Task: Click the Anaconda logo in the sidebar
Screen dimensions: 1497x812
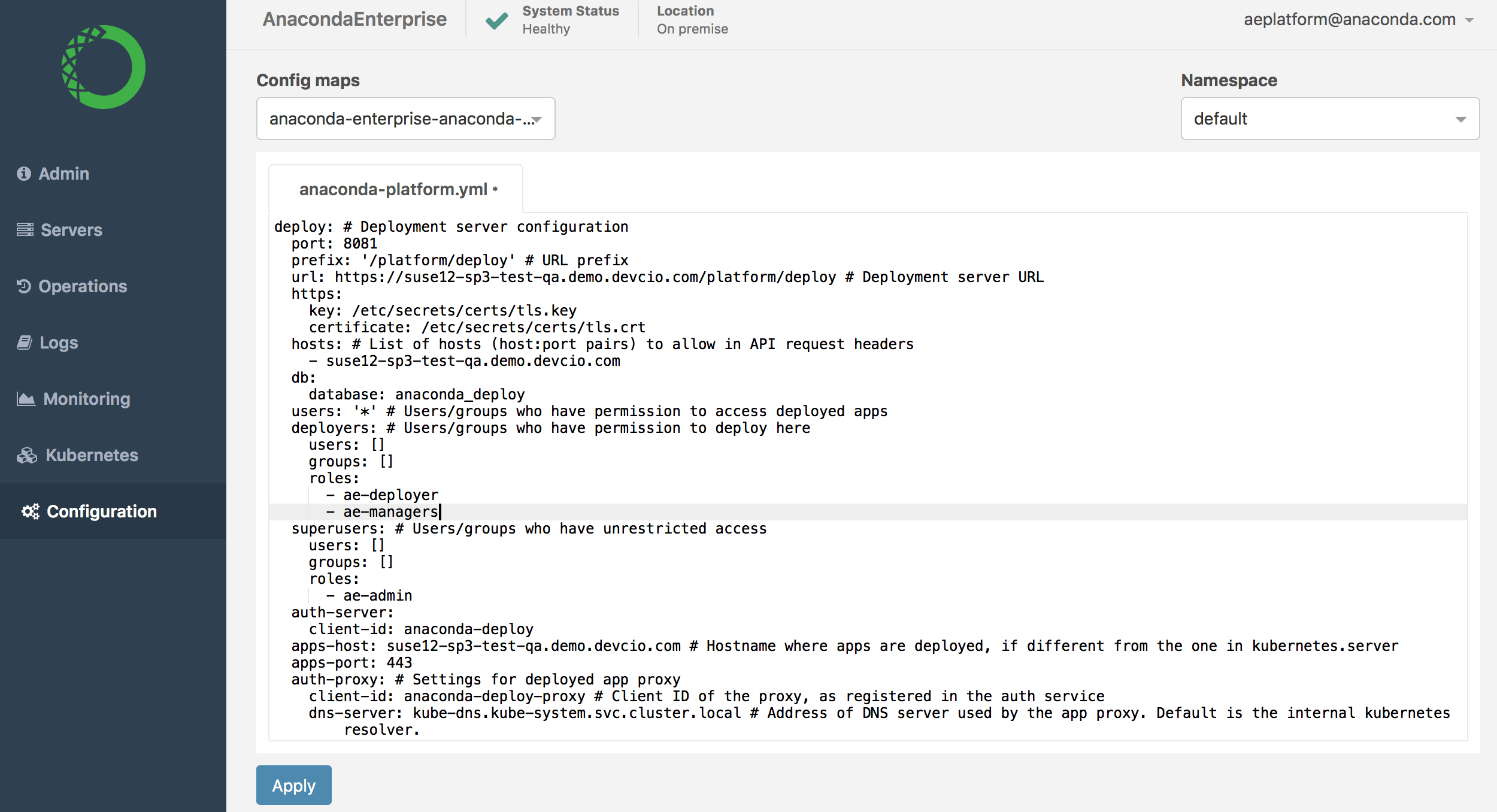Action: (104, 67)
